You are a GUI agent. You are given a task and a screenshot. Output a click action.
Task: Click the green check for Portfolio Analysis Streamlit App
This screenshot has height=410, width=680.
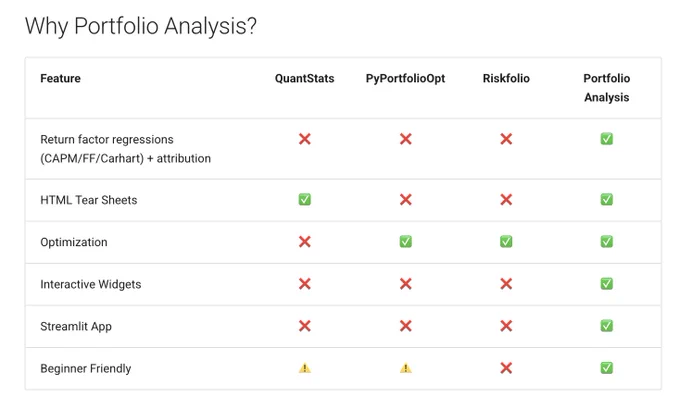pyautogui.click(x=606, y=326)
